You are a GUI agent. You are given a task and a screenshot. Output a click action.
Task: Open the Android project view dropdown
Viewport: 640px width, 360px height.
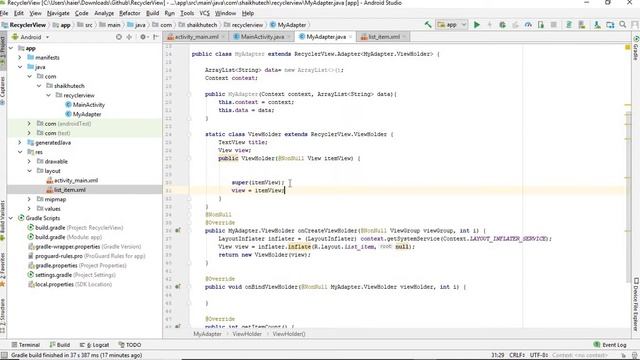pos(31,37)
